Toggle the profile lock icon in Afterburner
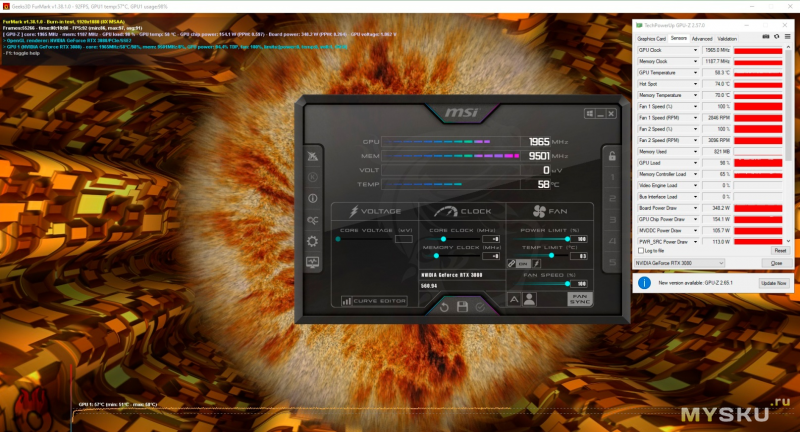Viewport: 800px width, 432px height. [x=612, y=156]
